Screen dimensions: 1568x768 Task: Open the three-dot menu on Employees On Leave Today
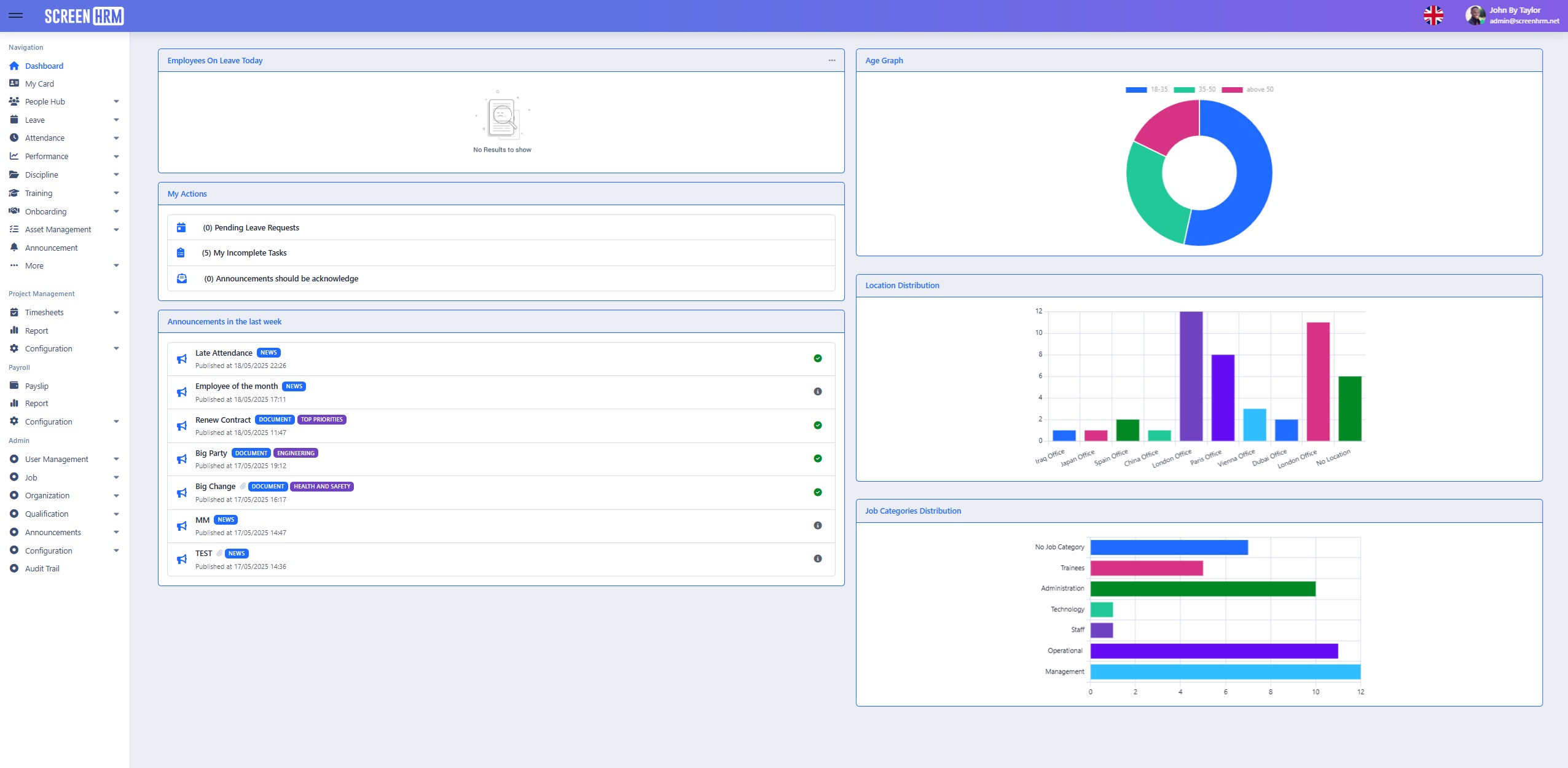click(831, 60)
